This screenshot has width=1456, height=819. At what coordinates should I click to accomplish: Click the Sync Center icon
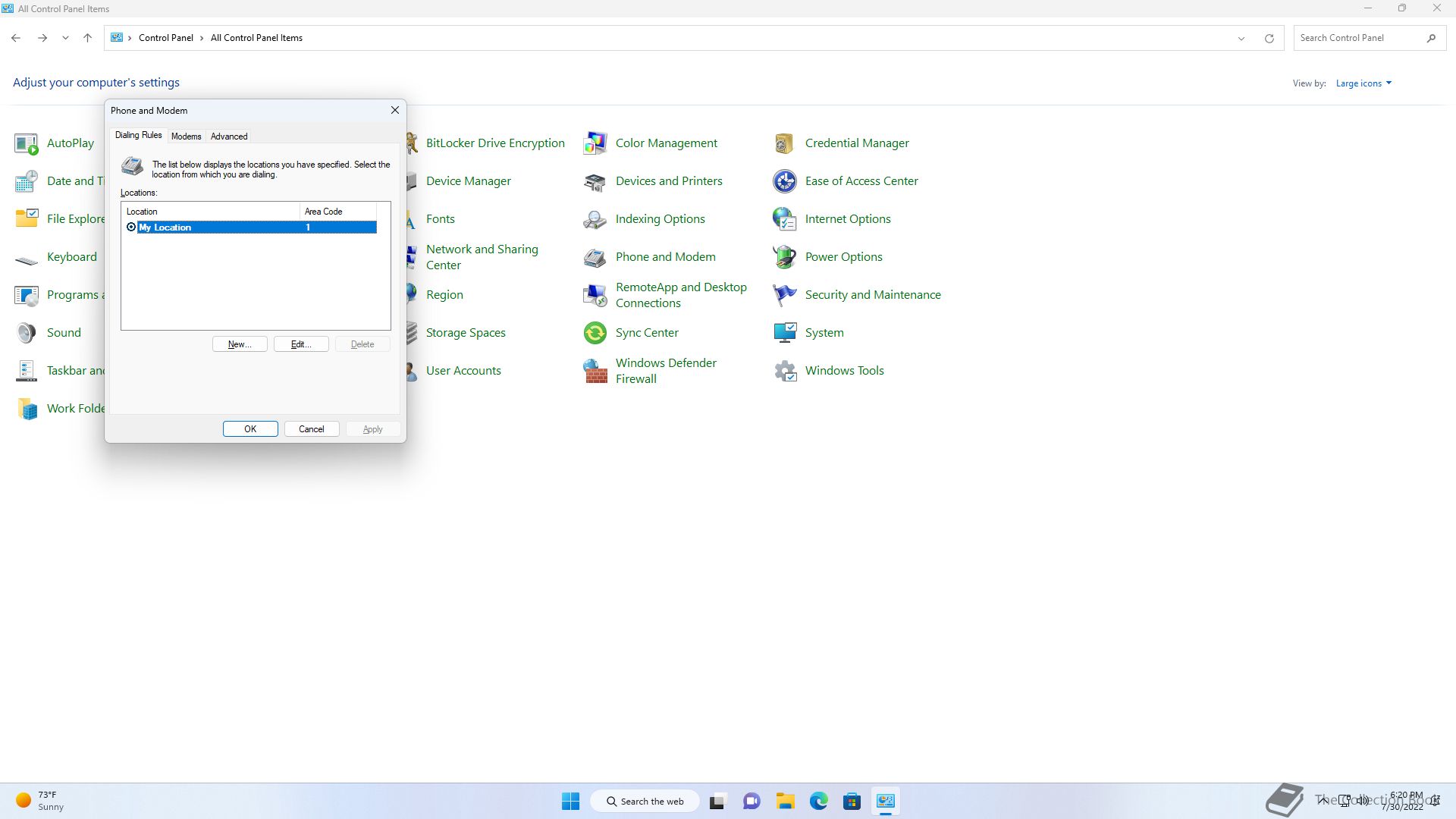(595, 333)
